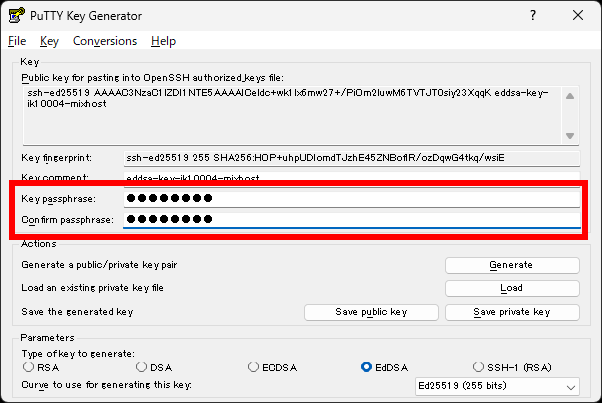The image size is (602, 403).
Task: Click the 'Key passphrase:' label
Action: pyautogui.click(x=58, y=199)
